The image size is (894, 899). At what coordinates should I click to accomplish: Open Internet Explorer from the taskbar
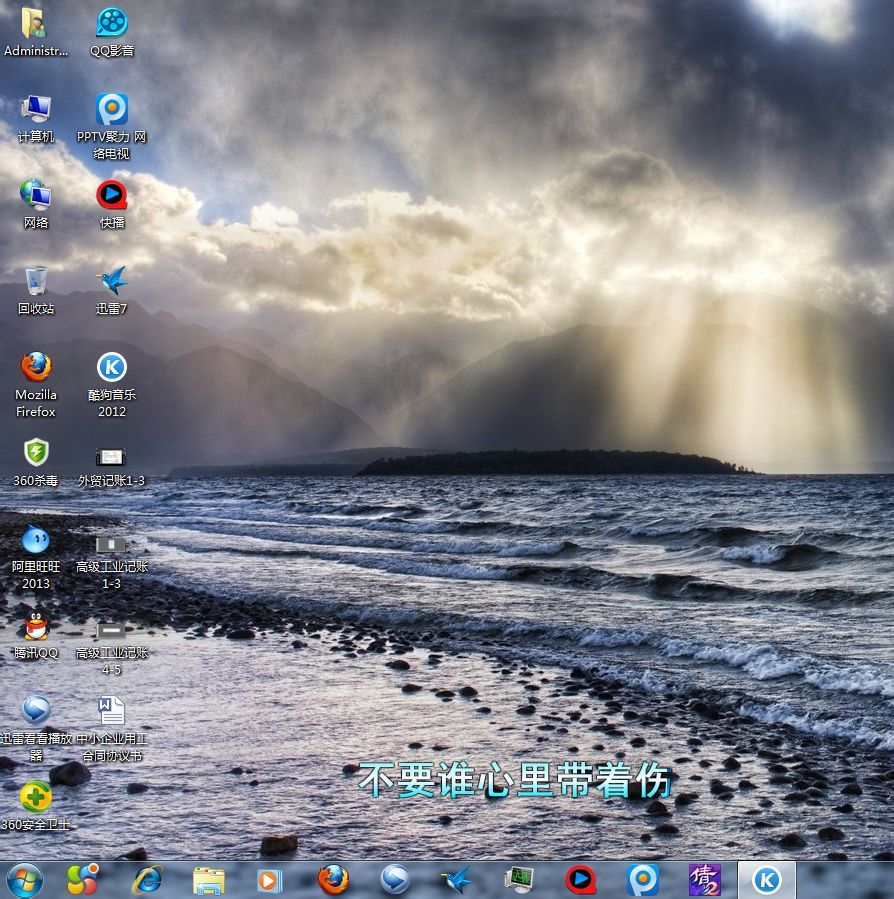click(x=147, y=880)
